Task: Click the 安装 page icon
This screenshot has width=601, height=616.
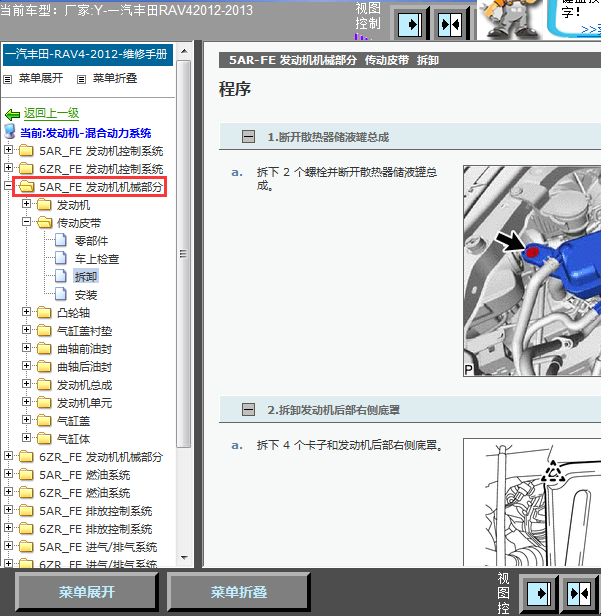Action: pos(61,294)
